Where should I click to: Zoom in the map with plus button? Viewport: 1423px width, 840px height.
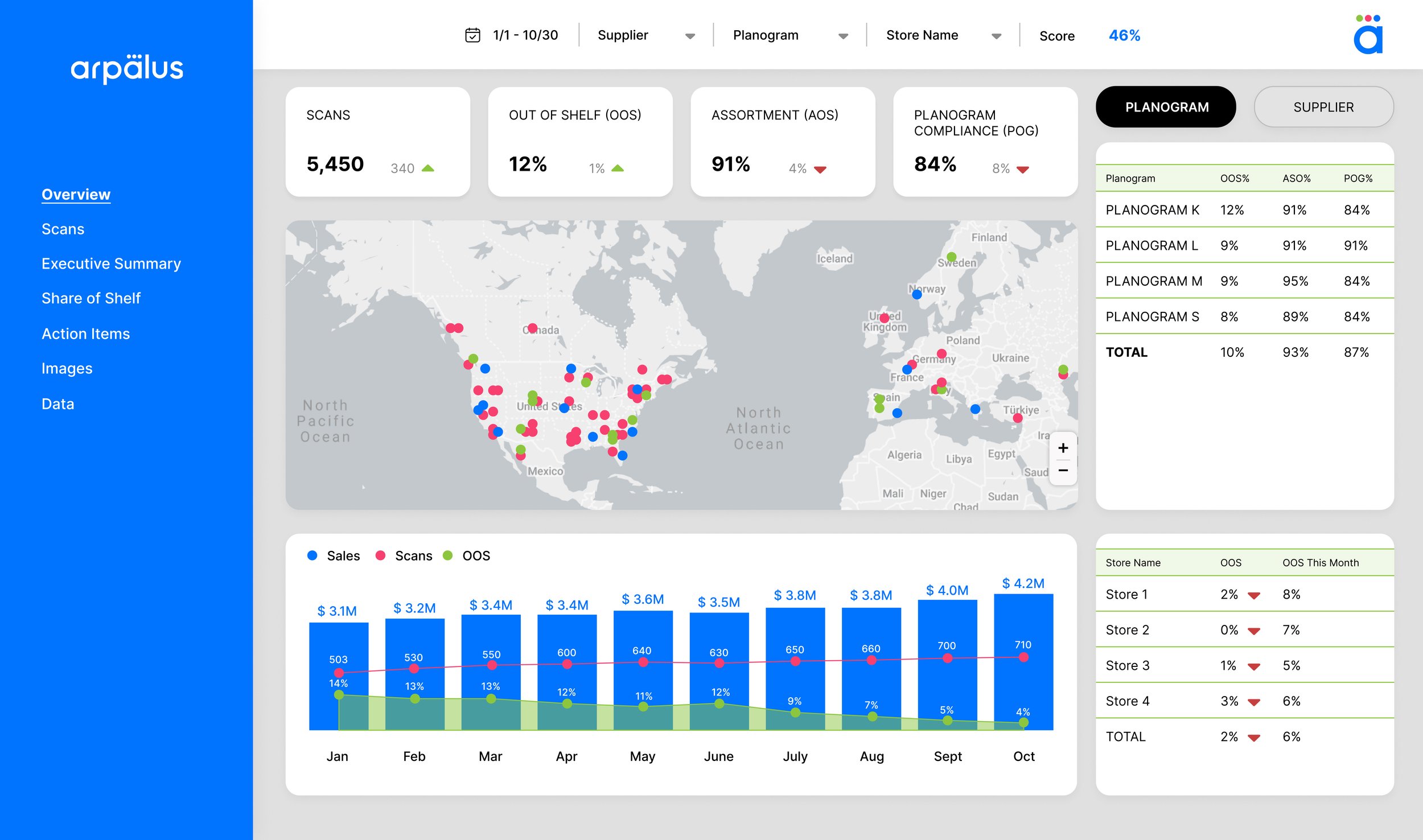pos(1063,448)
